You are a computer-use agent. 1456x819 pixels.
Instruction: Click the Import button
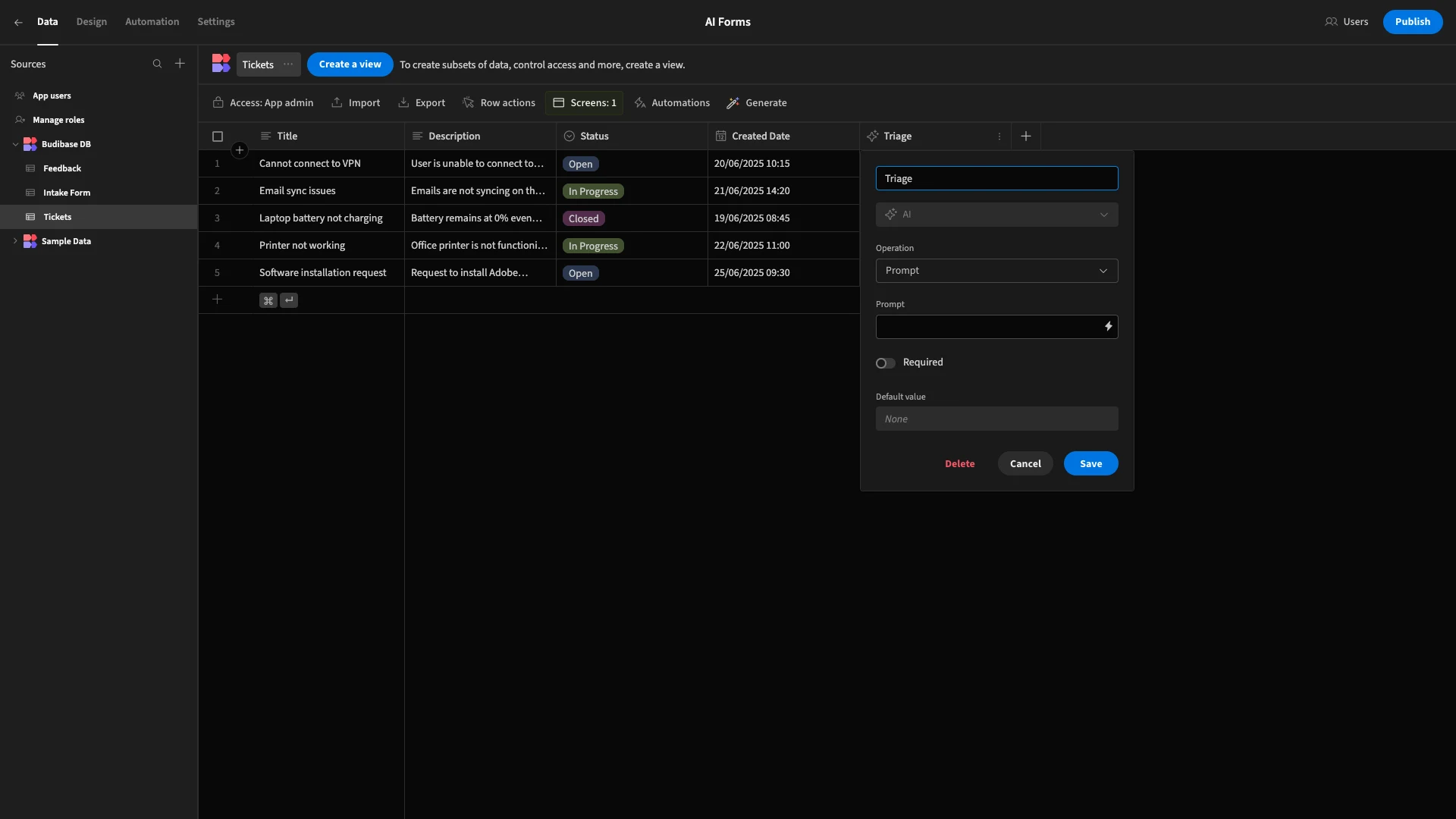click(x=356, y=103)
